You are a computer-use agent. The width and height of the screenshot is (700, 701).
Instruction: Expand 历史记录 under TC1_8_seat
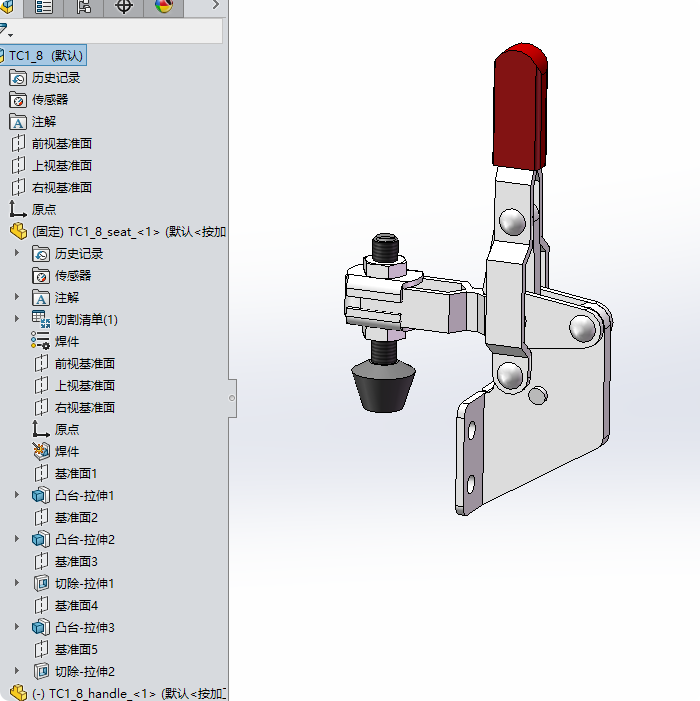tap(17, 253)
